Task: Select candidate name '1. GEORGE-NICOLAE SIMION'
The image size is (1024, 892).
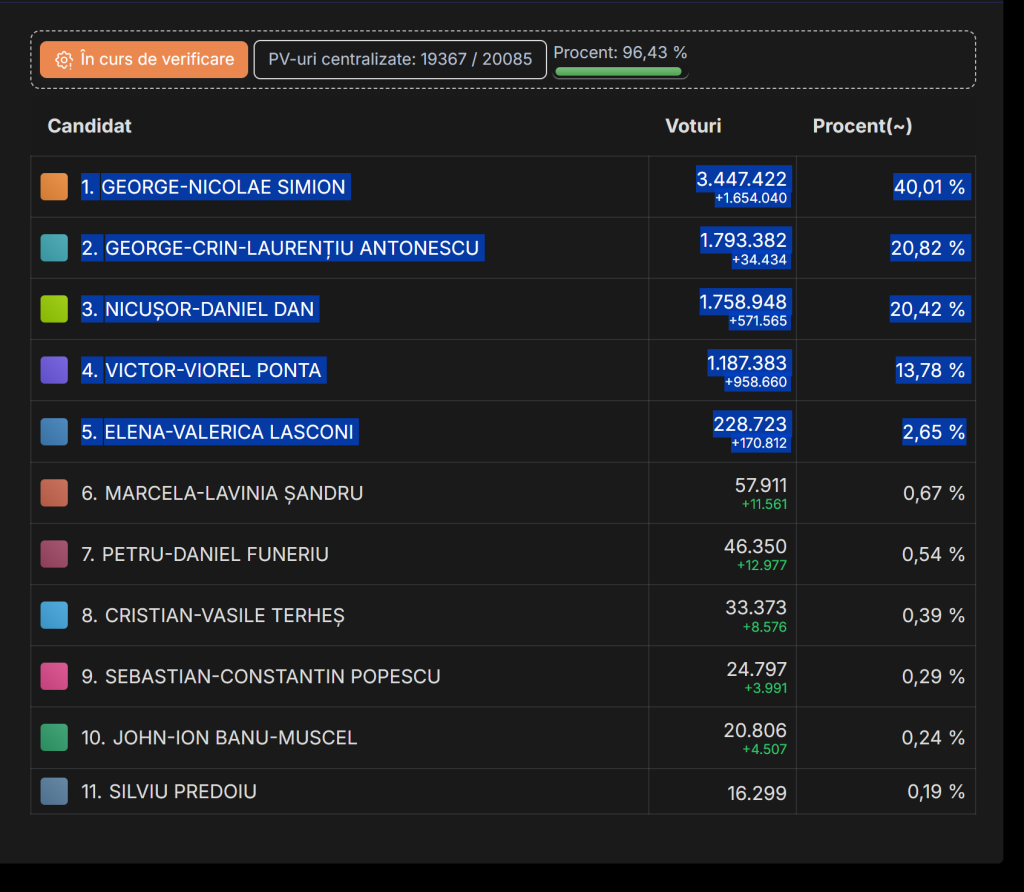Action: pos(216,187)
